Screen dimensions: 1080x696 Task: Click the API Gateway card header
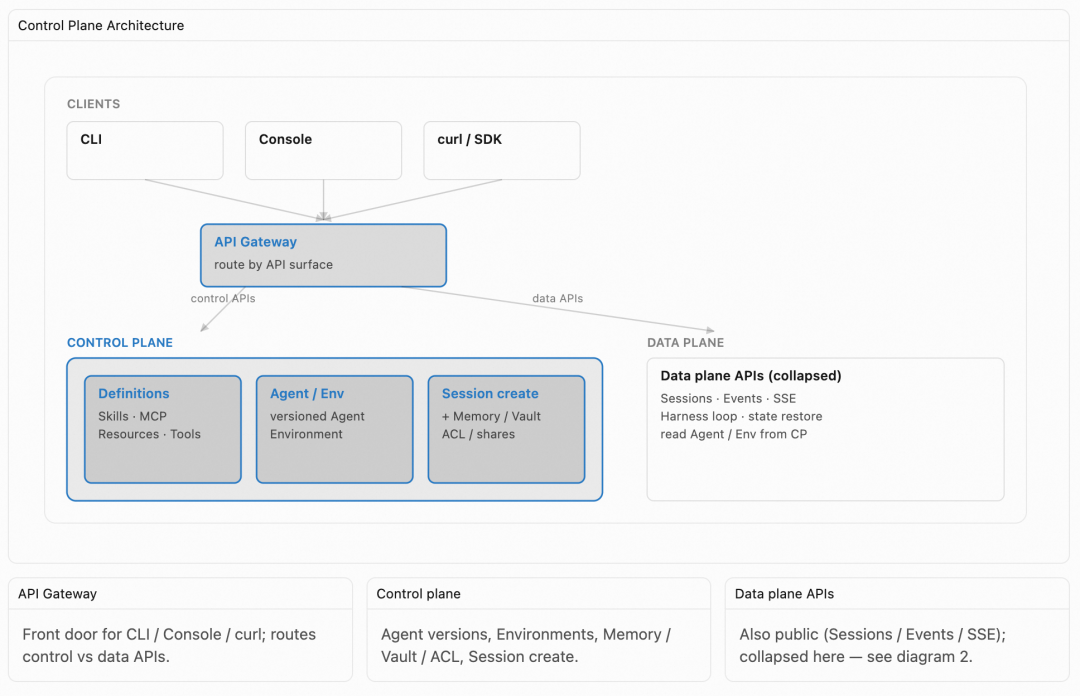[180, 593]
